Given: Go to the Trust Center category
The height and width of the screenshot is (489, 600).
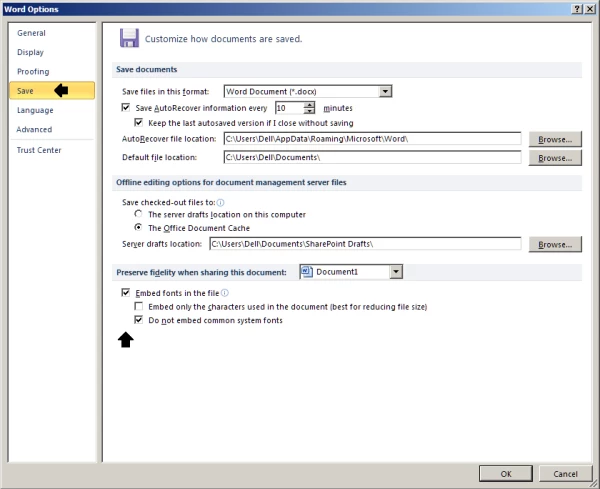Looking at the screenshot, I should (39, 150).
